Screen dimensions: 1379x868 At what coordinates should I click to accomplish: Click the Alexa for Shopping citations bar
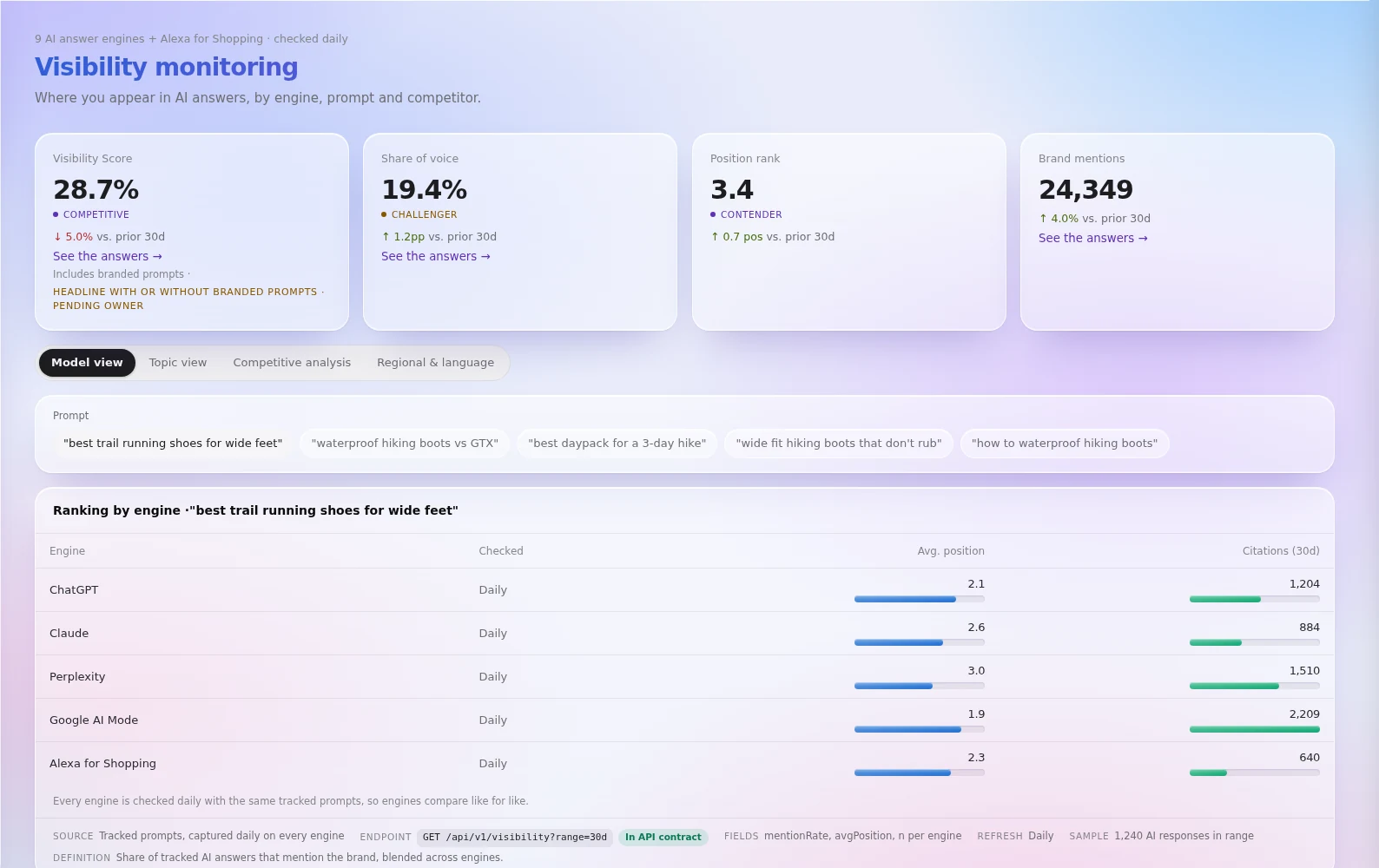pos(1255,773)
